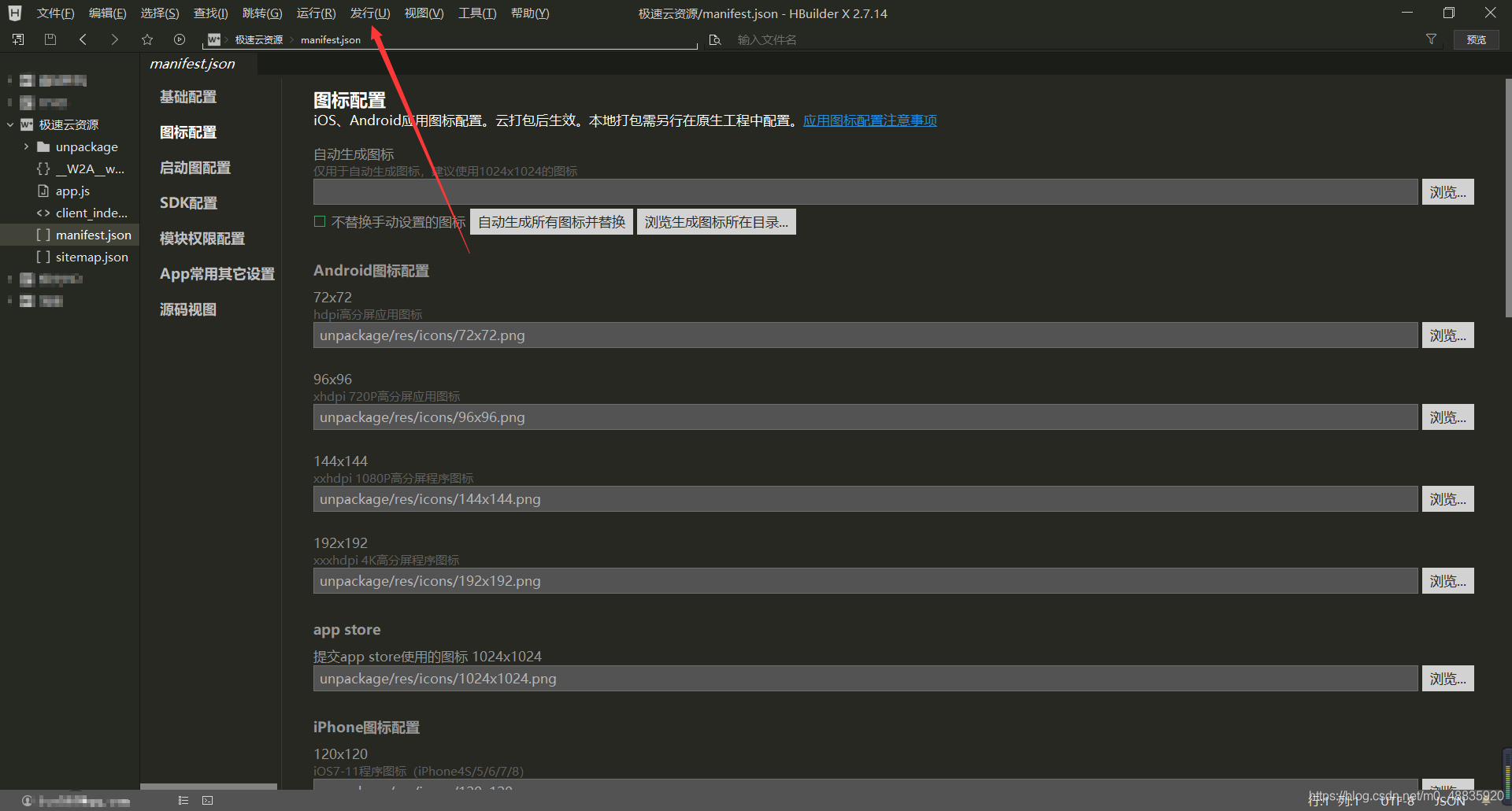Click the star bookmark icon
This screenshot has height=811, width=1512.
pos(147,39)
